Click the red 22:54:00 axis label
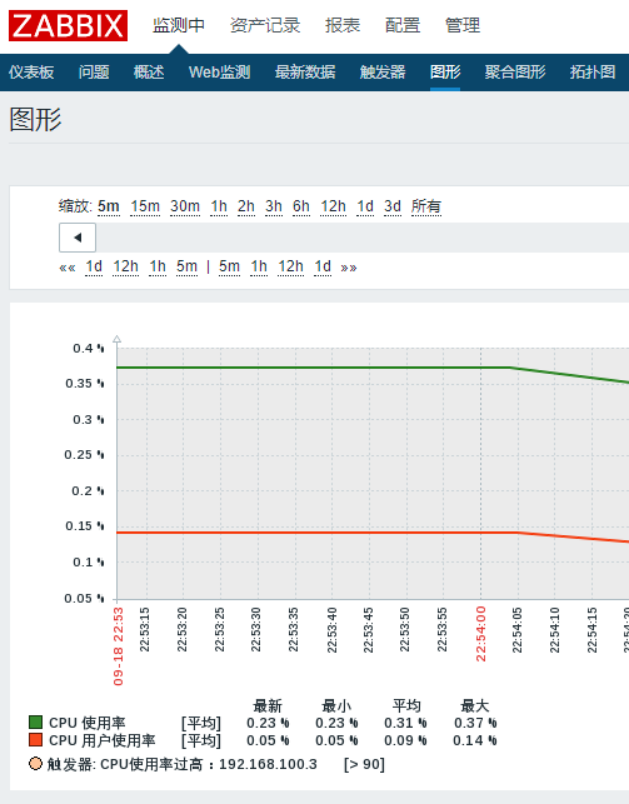This screenshot has height=804, width=629. click(480, 634)
